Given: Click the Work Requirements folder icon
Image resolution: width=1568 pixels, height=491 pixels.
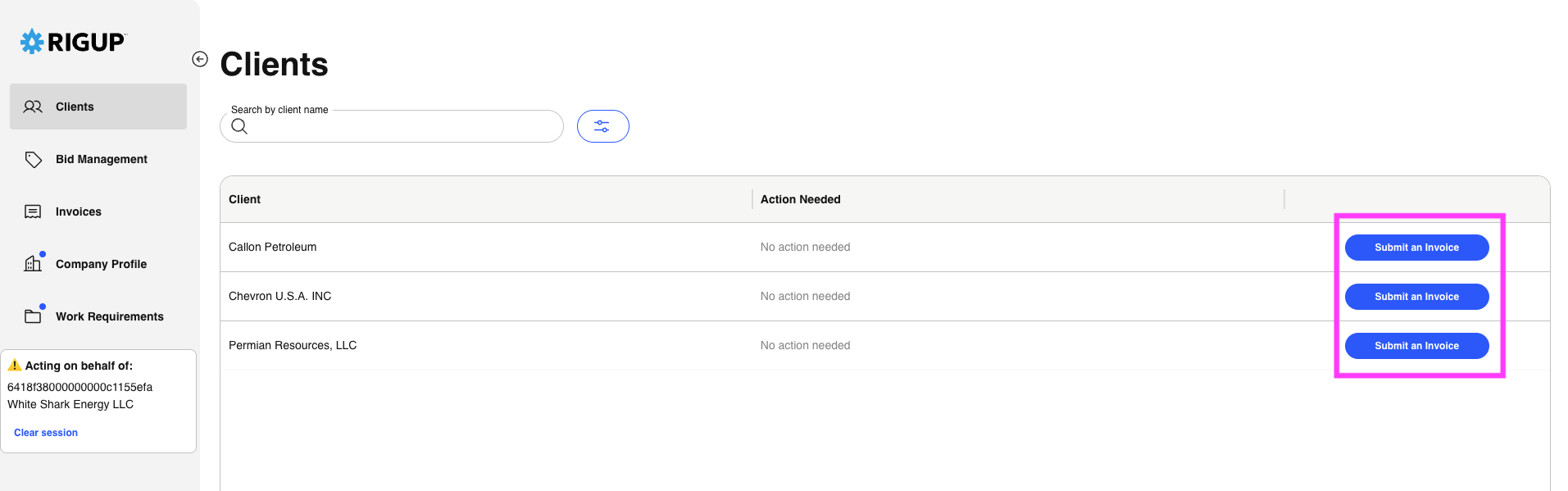Looking at the screenshot, I should pyautogui.click(x=33, y=316).
